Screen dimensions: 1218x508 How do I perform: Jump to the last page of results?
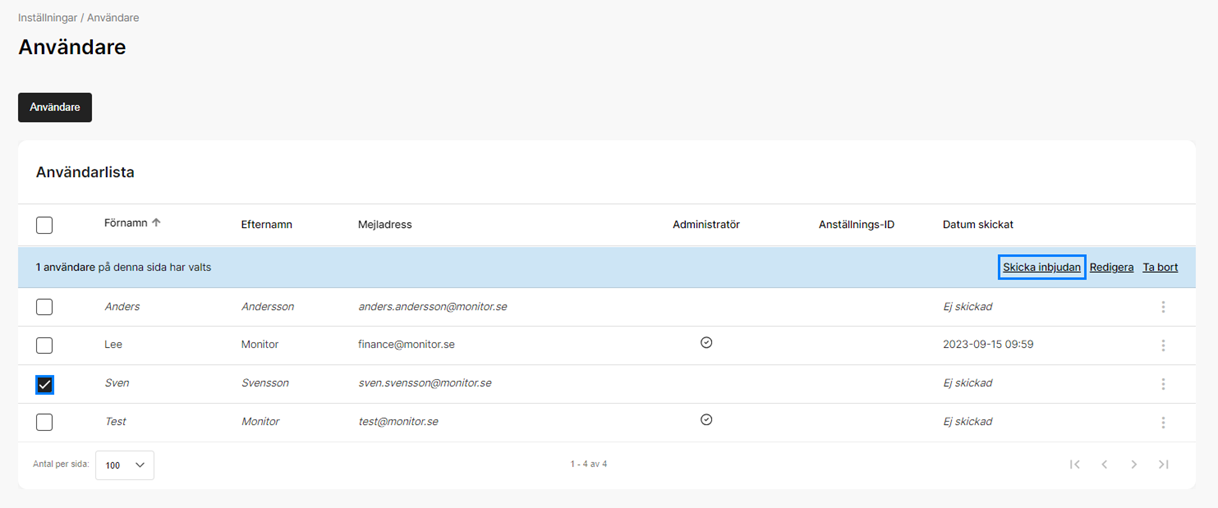coord(1164,464)
